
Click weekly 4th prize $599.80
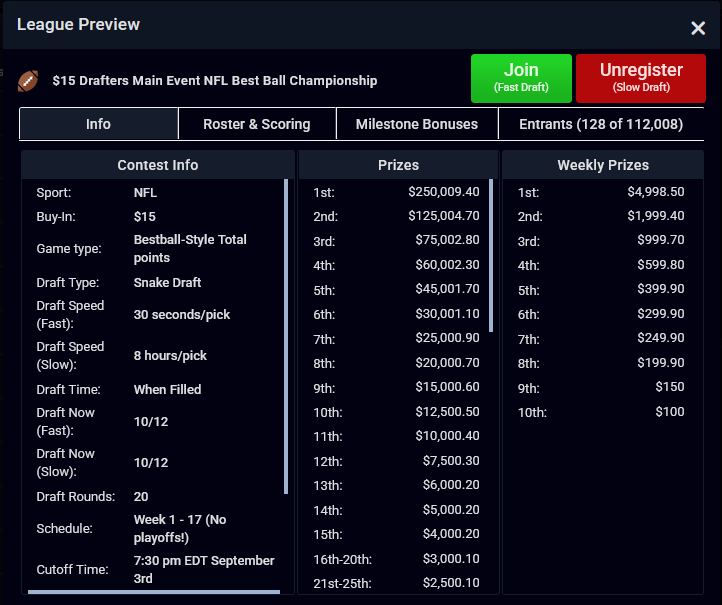pos(661,265)
